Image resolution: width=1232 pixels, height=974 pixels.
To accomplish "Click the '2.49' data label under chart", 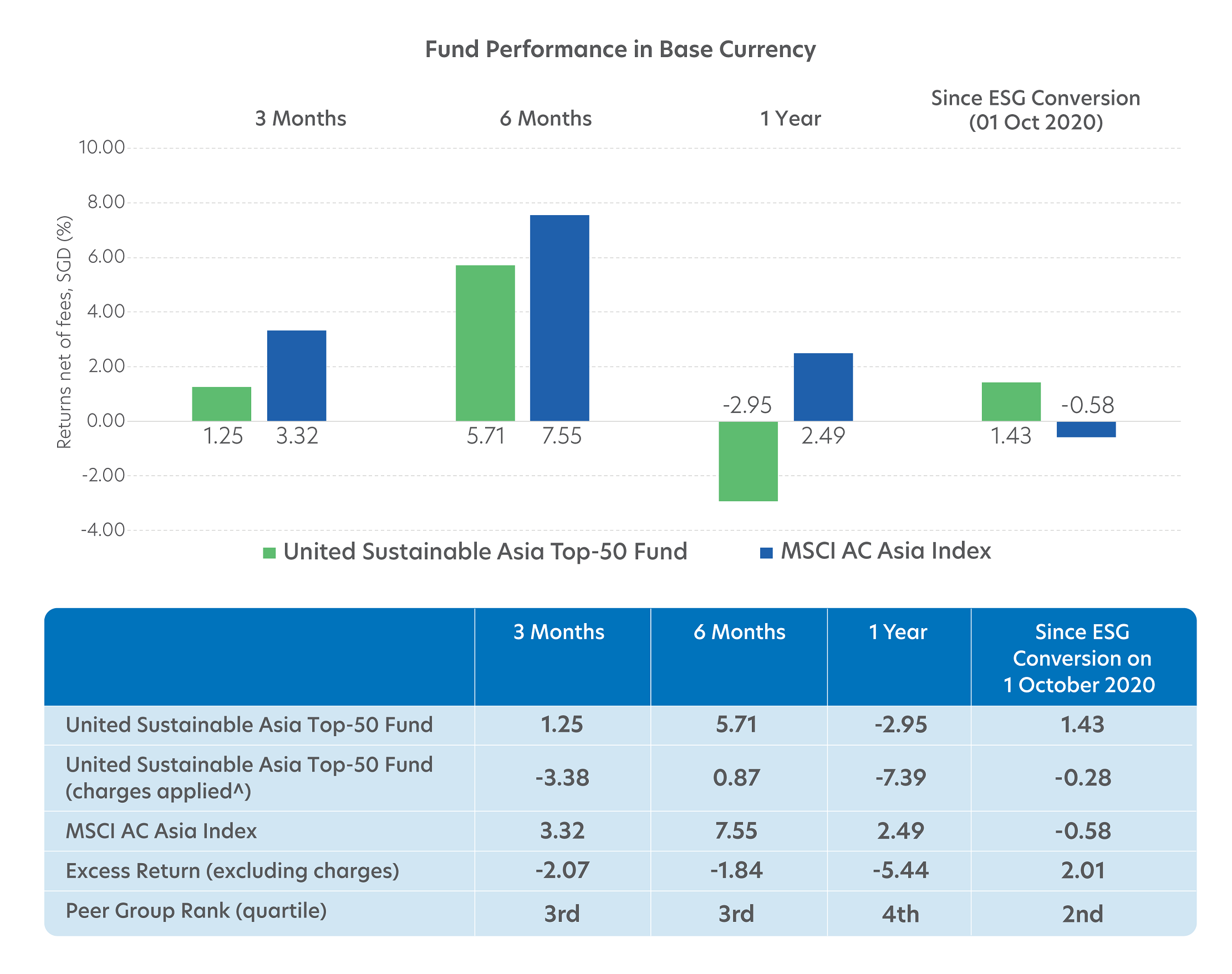I will pyautogui.click(x=823, y=436).
